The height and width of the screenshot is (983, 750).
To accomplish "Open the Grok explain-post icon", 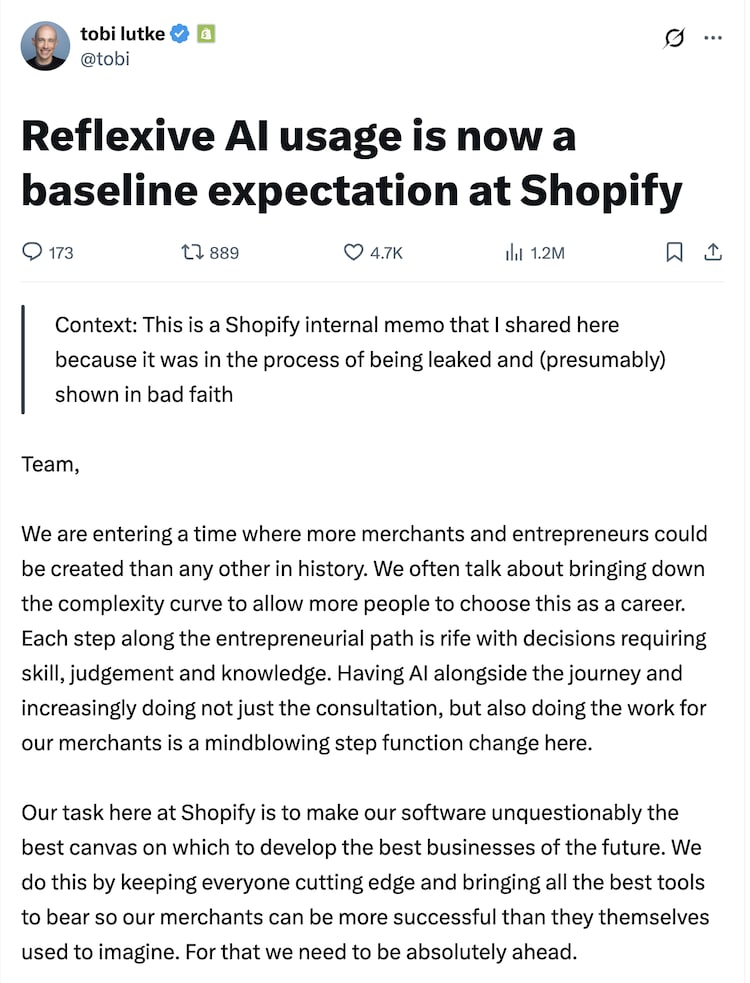I will pyautogui.click(x=674, y=38).
